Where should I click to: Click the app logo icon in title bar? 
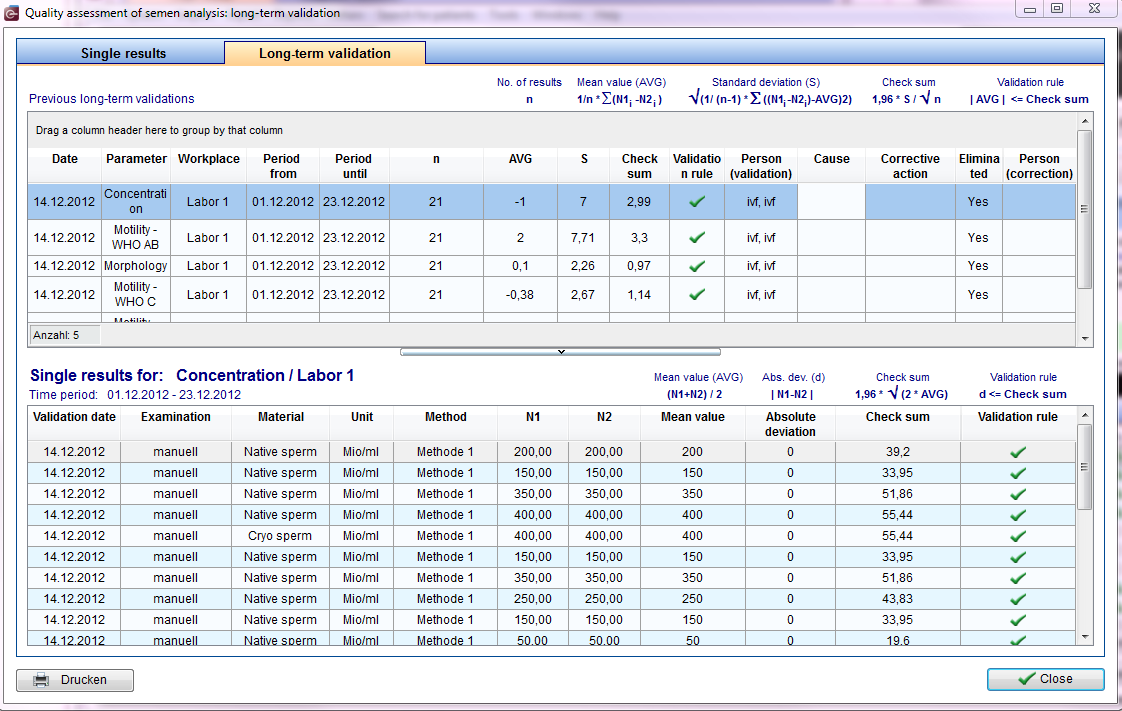(11, 13)
